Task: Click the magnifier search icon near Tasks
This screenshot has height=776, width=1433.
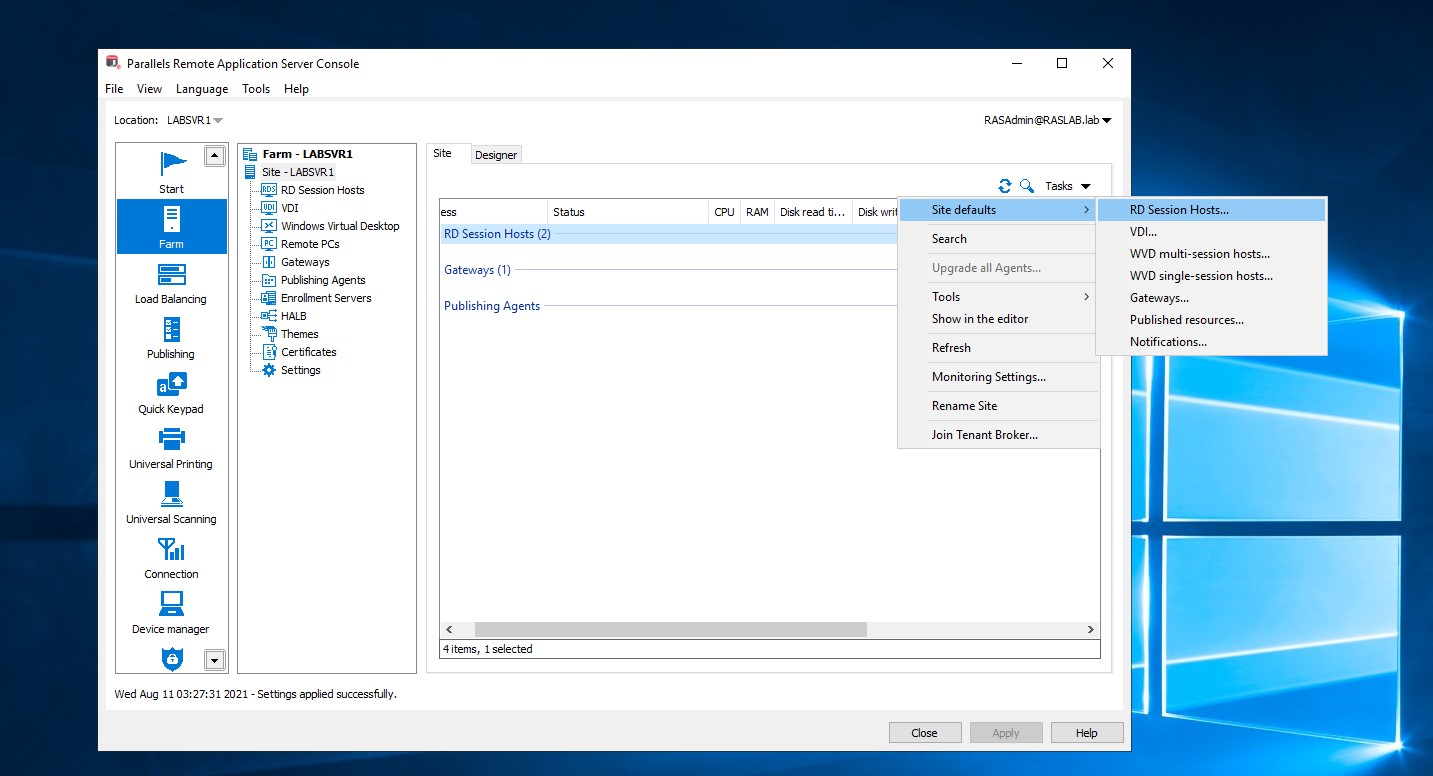Action: click(1027, 186)
